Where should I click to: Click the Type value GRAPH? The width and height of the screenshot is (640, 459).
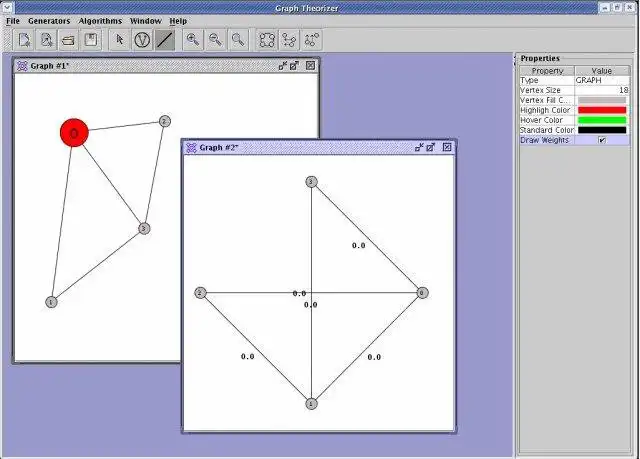point(602,80)
